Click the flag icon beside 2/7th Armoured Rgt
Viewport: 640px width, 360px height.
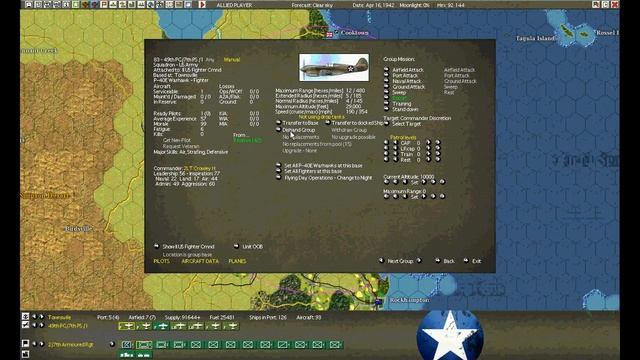pos(25,344)
